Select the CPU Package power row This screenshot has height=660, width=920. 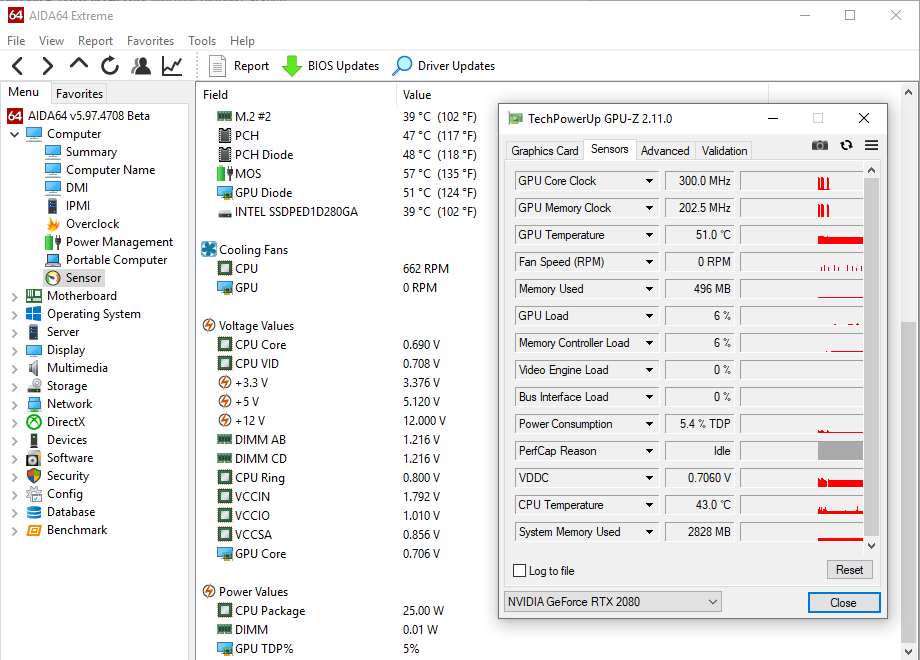pyautogui.click(x=330, y=611)
